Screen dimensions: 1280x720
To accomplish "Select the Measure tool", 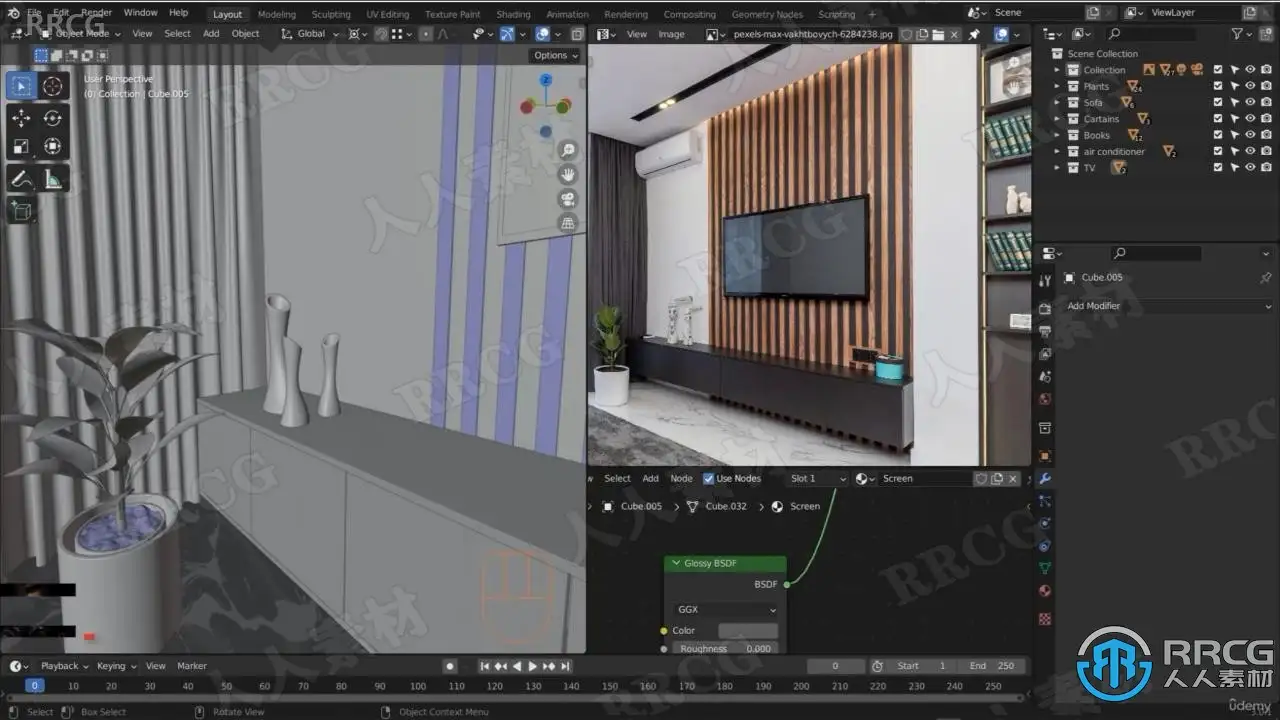I will 53,180.
